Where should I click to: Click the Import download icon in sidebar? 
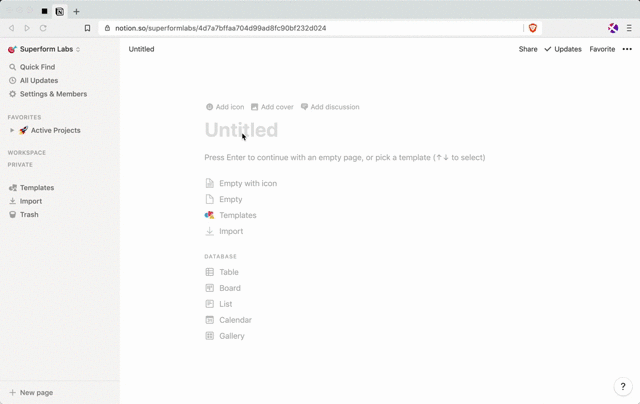tap(13, 201)
